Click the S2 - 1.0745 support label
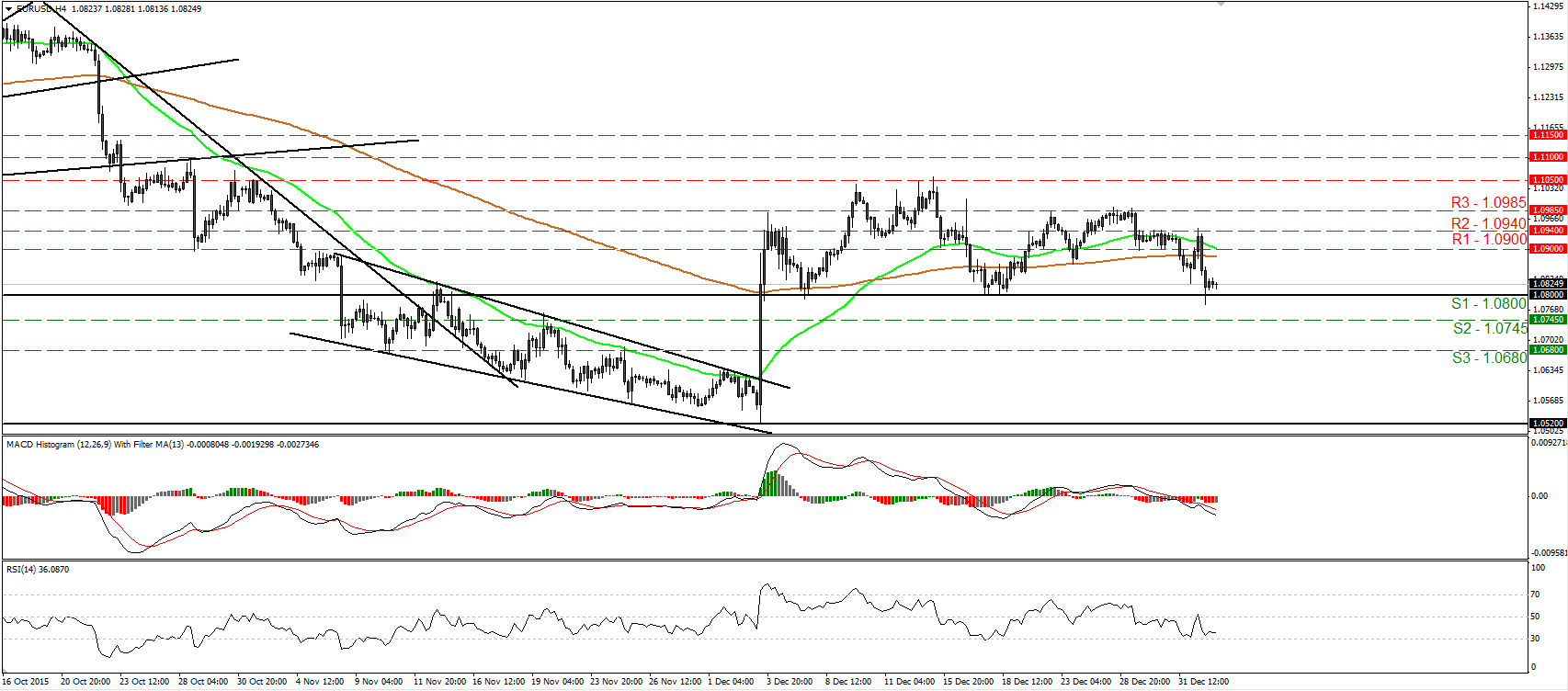Screen dimensions: 1568x691 click(1490, 328)
